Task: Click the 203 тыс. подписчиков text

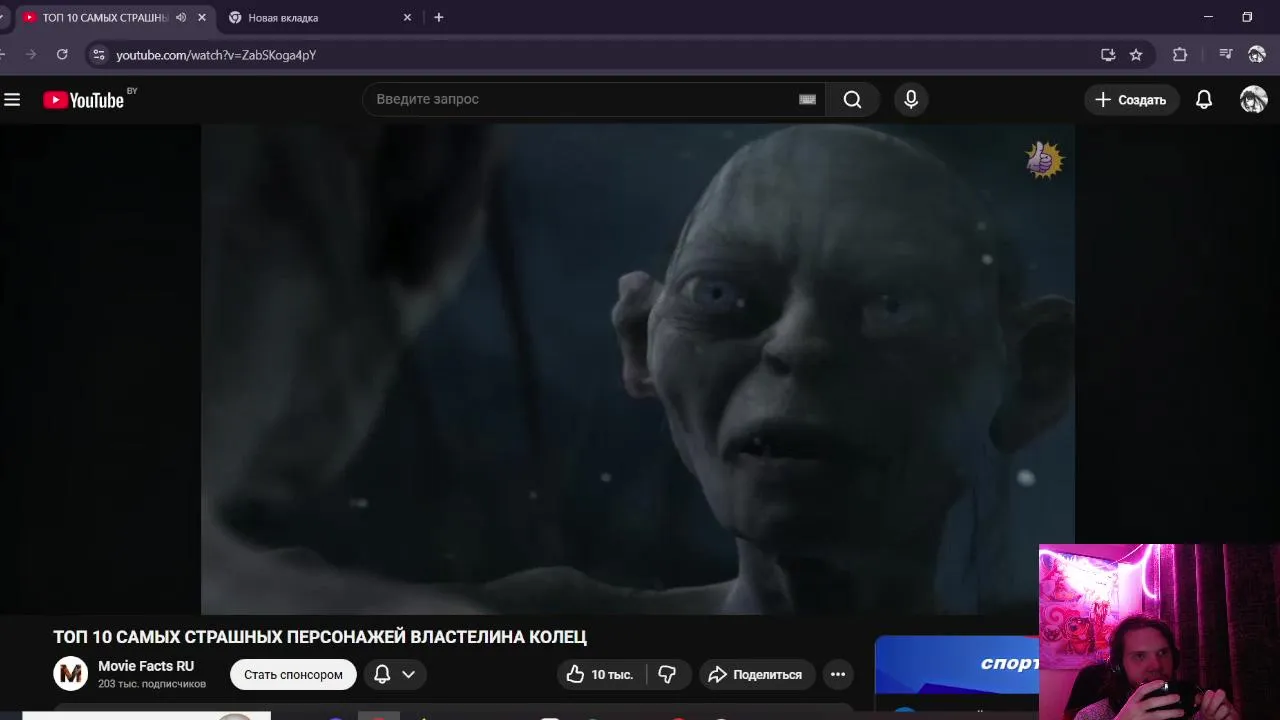Action: (152, 684)
